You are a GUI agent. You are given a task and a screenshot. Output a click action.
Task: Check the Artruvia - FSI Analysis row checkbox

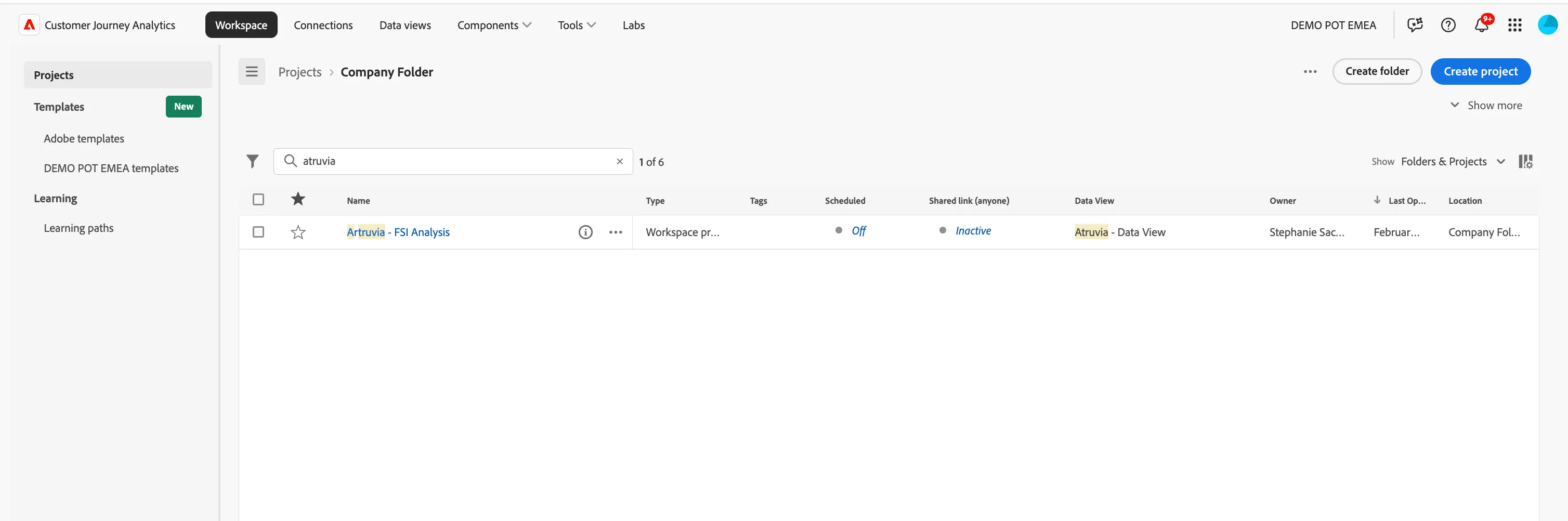(258, 232)
